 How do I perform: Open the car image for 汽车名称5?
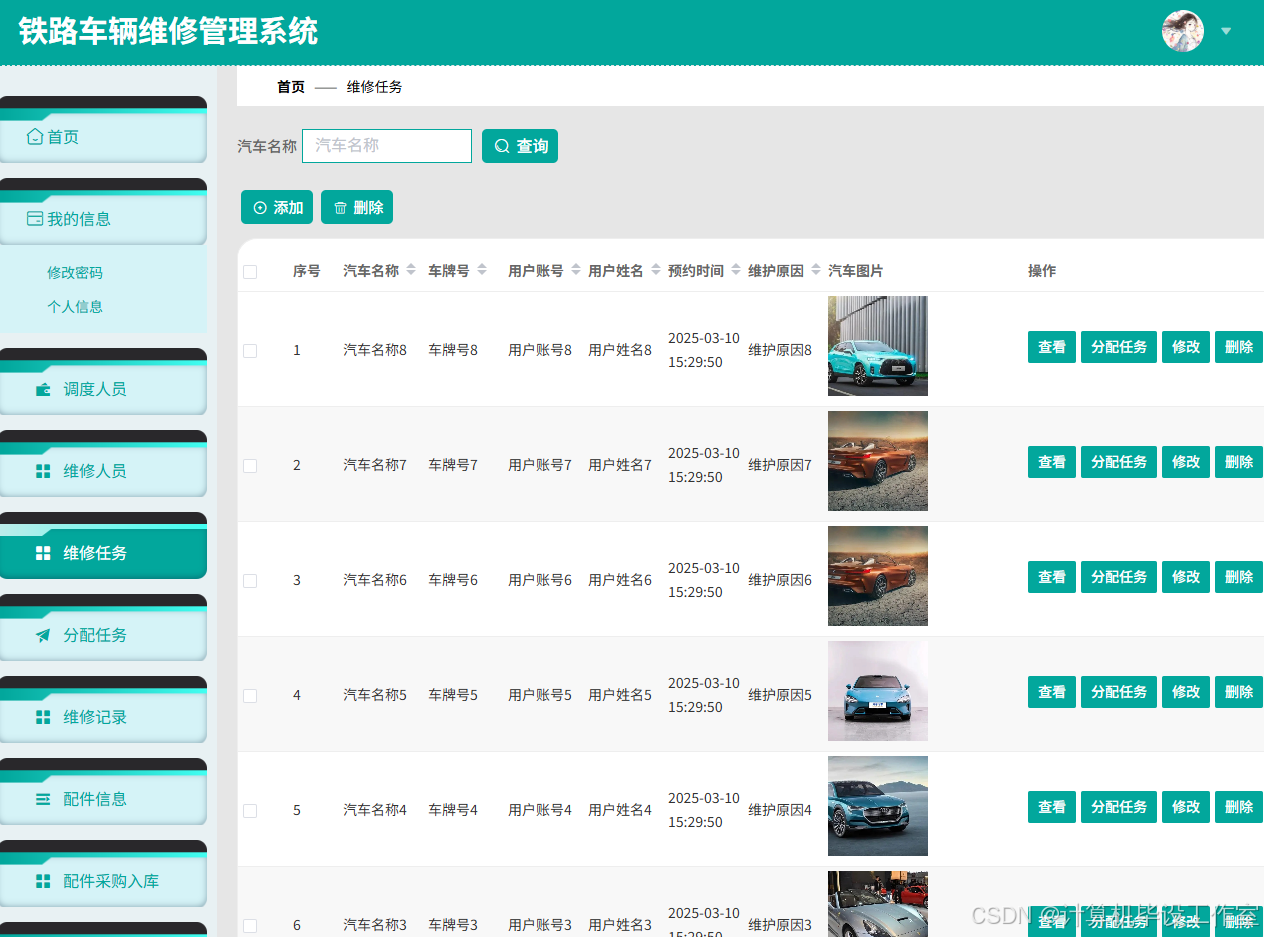tap(878, 691)
